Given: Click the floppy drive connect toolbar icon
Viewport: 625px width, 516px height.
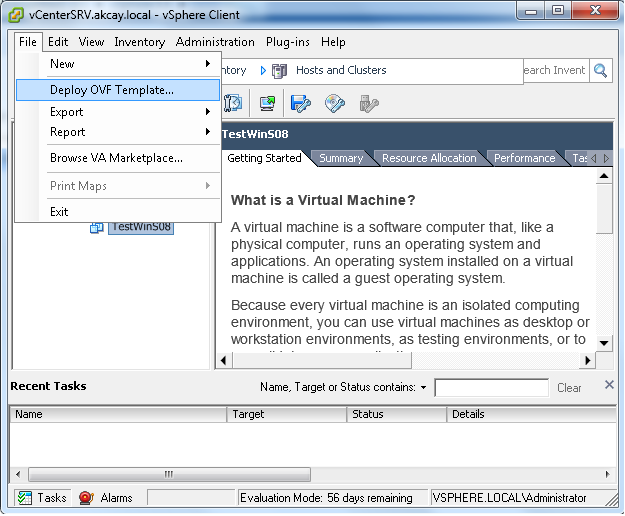Looking at the screenshot, I should click(x=301, y=104).
